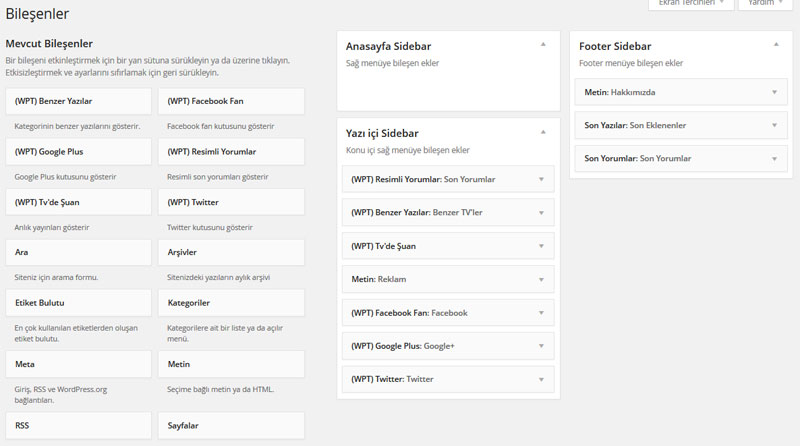Expand (WPT) Resimli Yorumlar: Son Yorumlar arrow
Screen dimensions: 800x446
541,180
